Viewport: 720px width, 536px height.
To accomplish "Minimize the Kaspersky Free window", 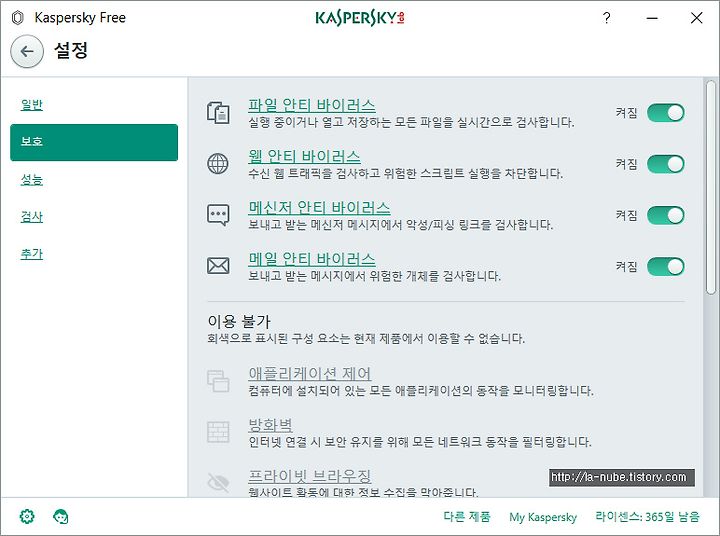I will tap(652, 18).
